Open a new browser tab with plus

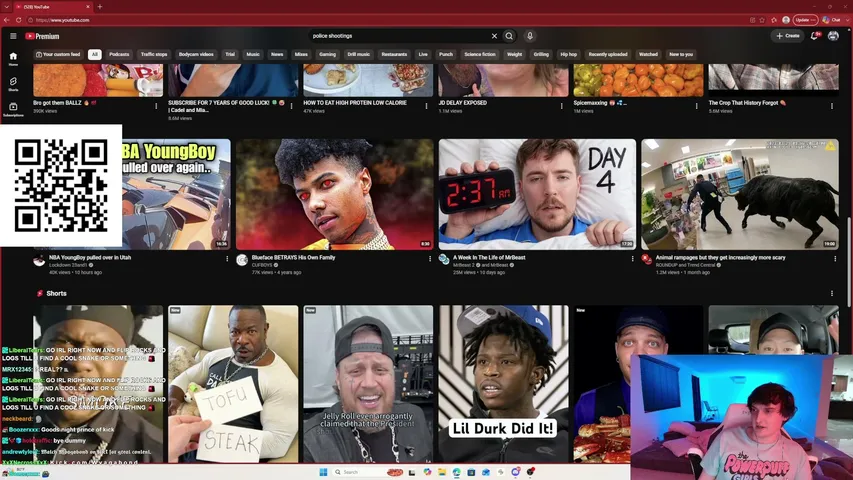(100, 7)
